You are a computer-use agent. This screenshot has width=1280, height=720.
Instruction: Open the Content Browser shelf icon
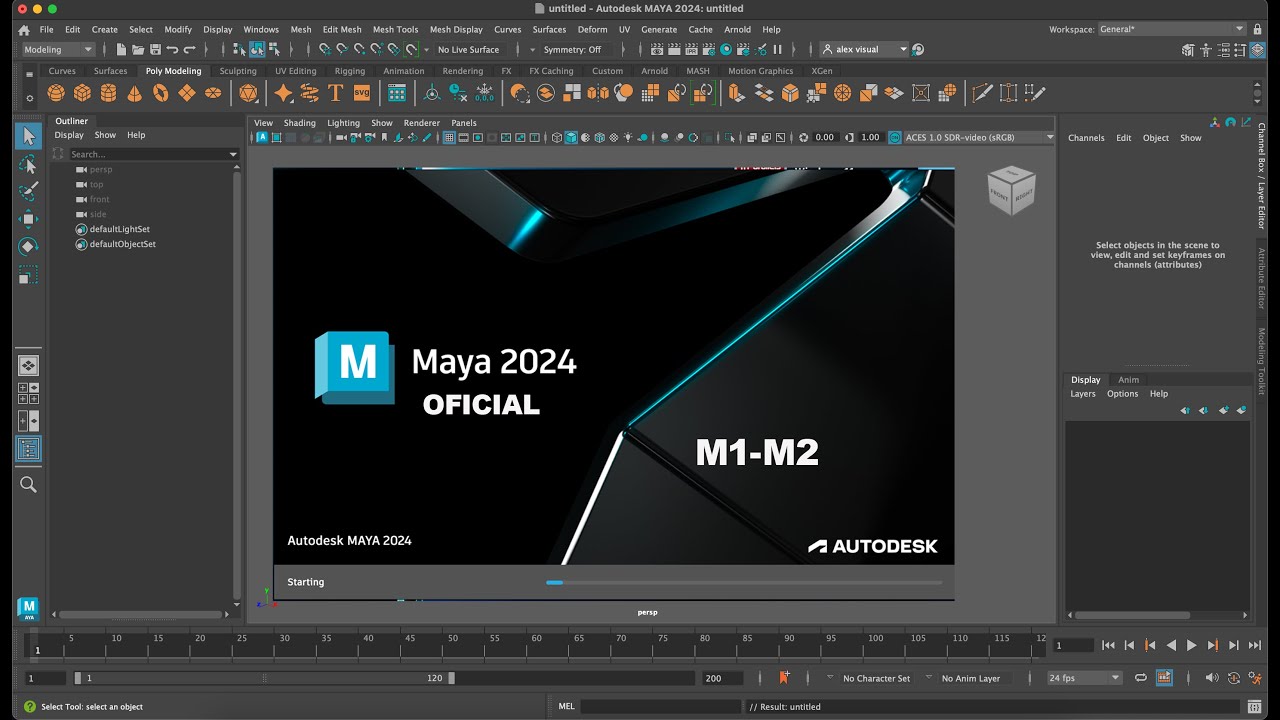click(x=397, y=93)
